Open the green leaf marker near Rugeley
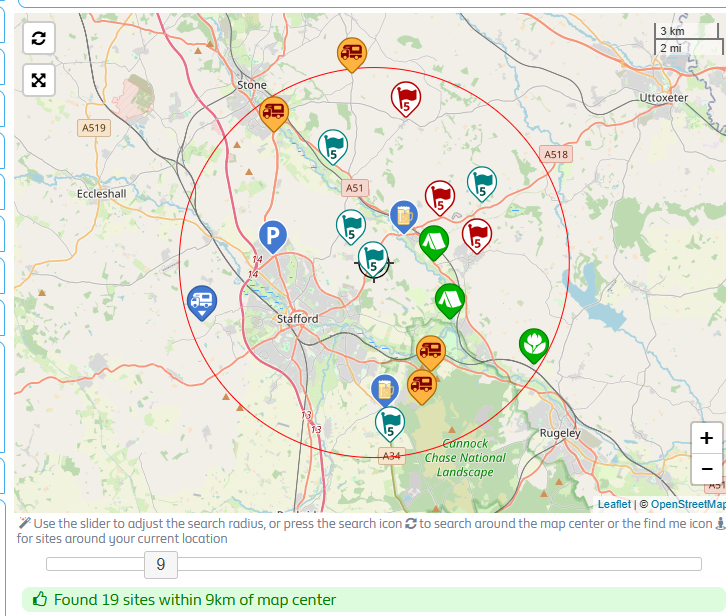 click(535, 344)
